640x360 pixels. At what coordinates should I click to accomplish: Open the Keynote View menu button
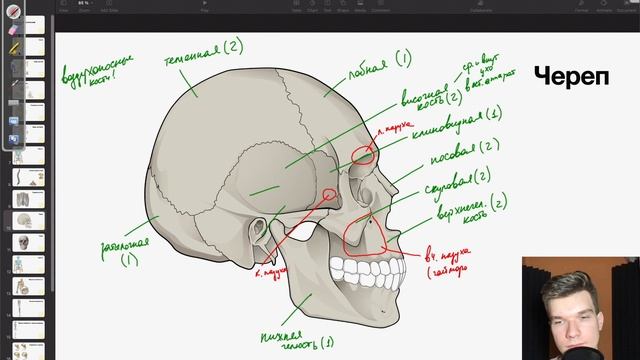[x=64, y=6]
